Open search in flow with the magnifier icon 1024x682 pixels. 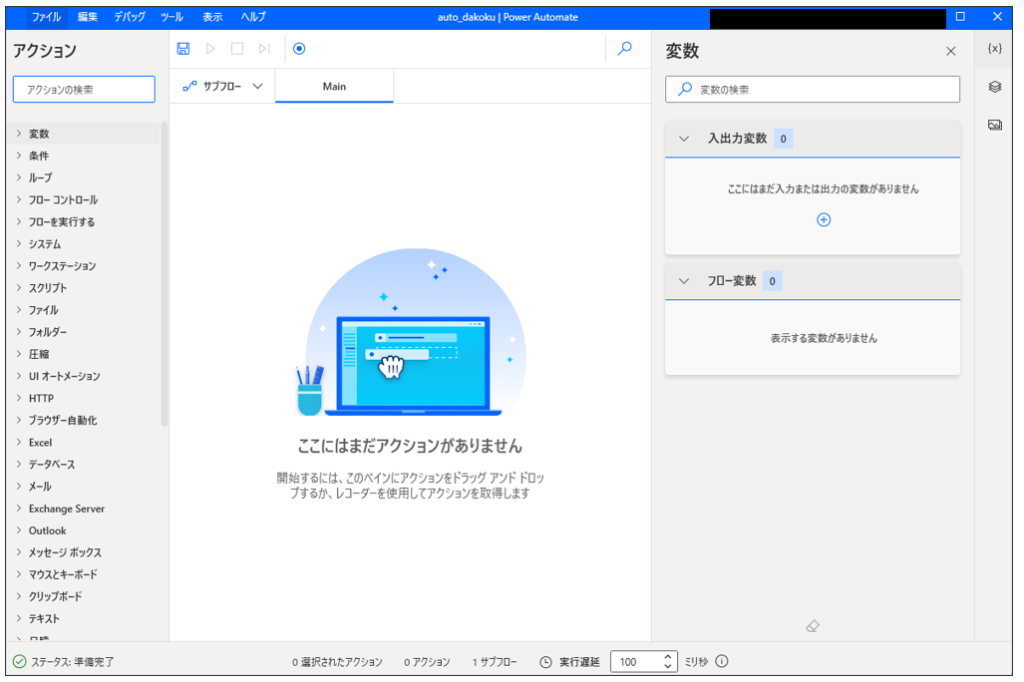click(625, 48)
